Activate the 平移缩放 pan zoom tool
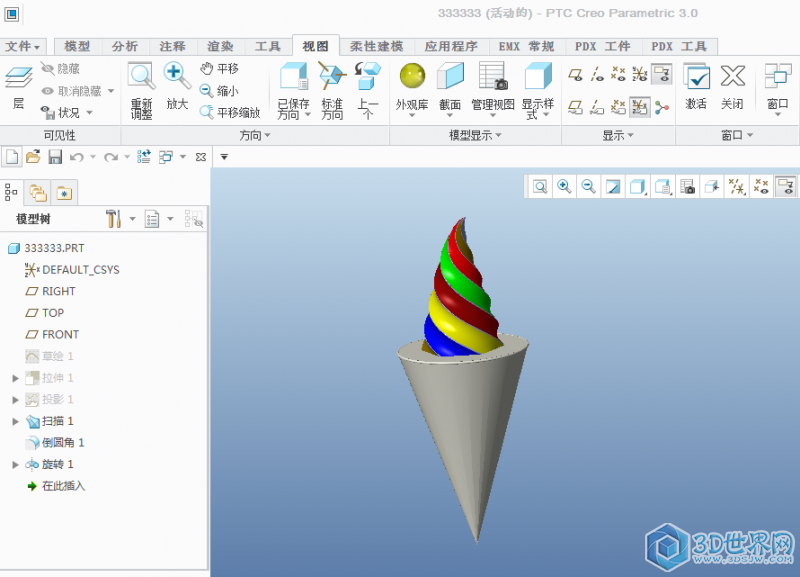 230,112
